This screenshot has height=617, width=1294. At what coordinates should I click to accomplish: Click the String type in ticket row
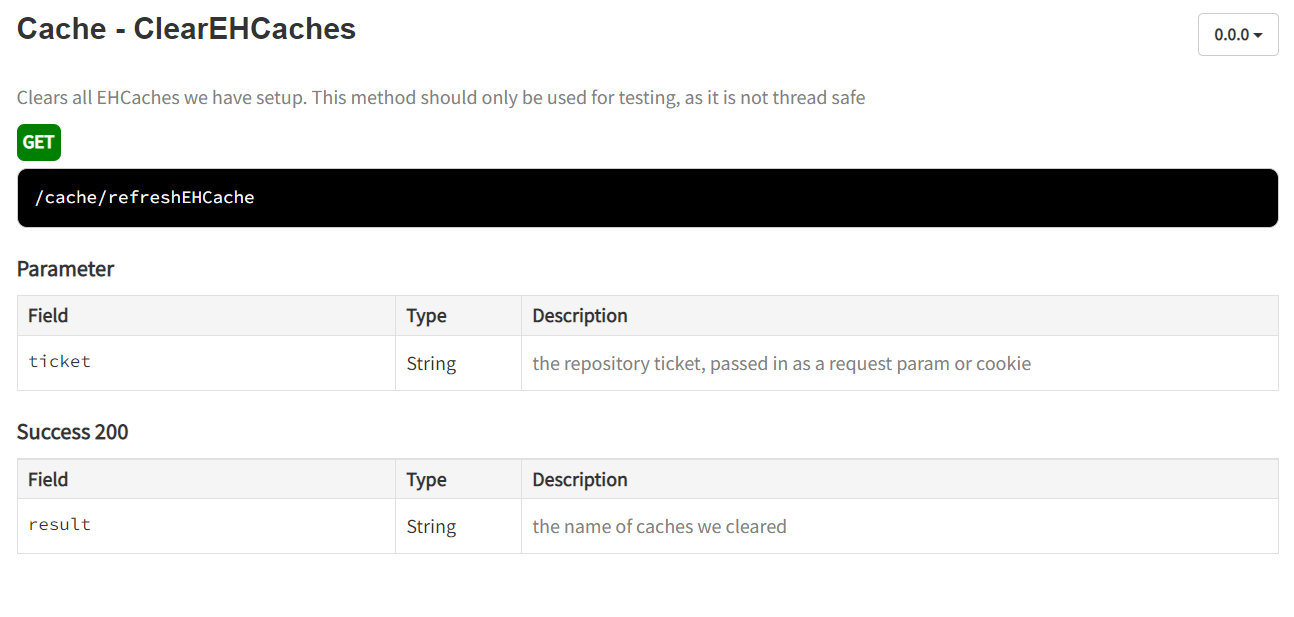(x=431, y=364)
